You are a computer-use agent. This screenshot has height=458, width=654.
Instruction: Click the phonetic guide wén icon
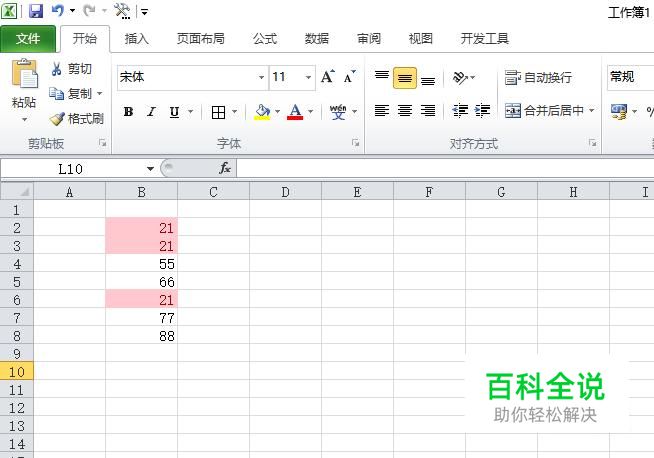338,112
